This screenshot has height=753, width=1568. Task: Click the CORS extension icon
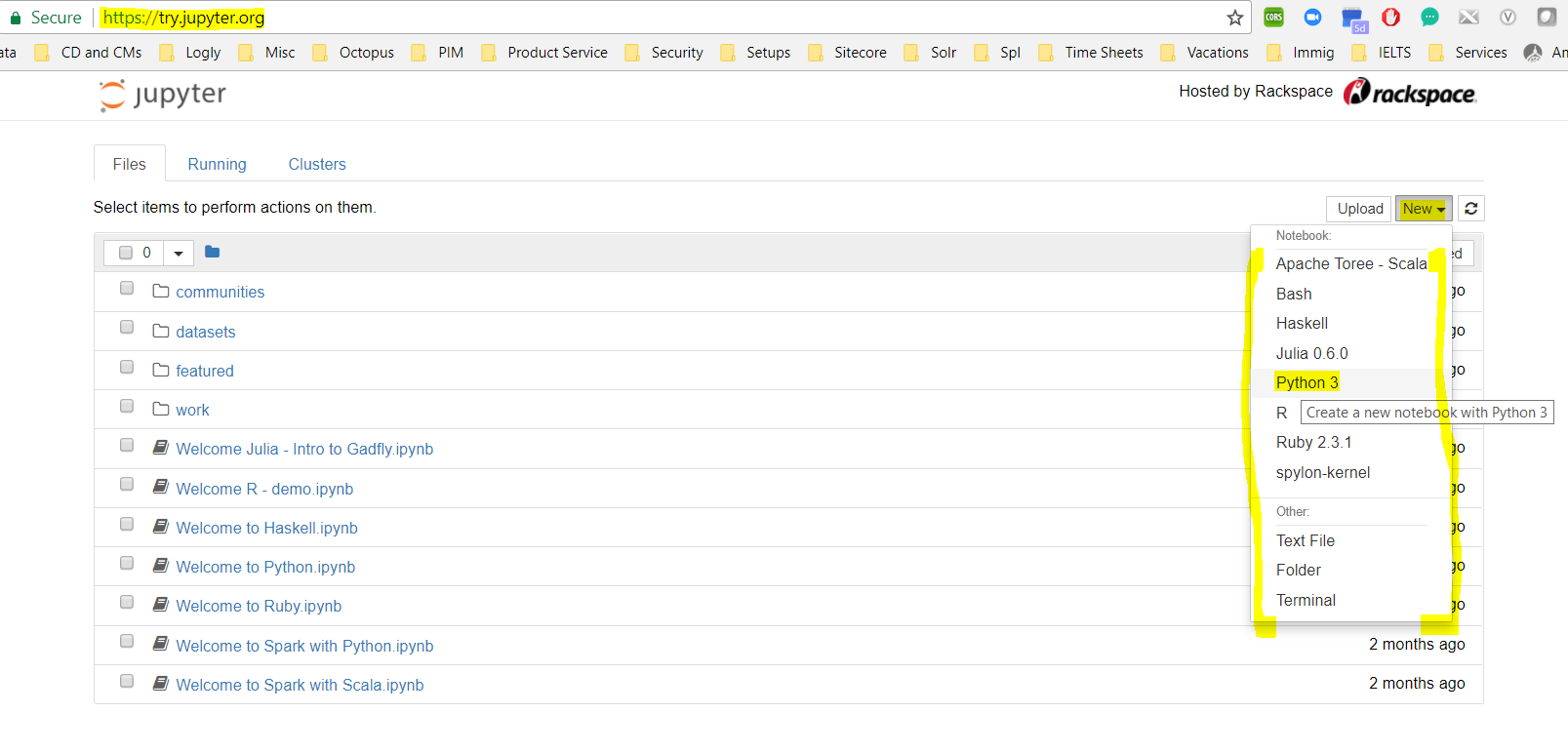tap(1273, 18)
